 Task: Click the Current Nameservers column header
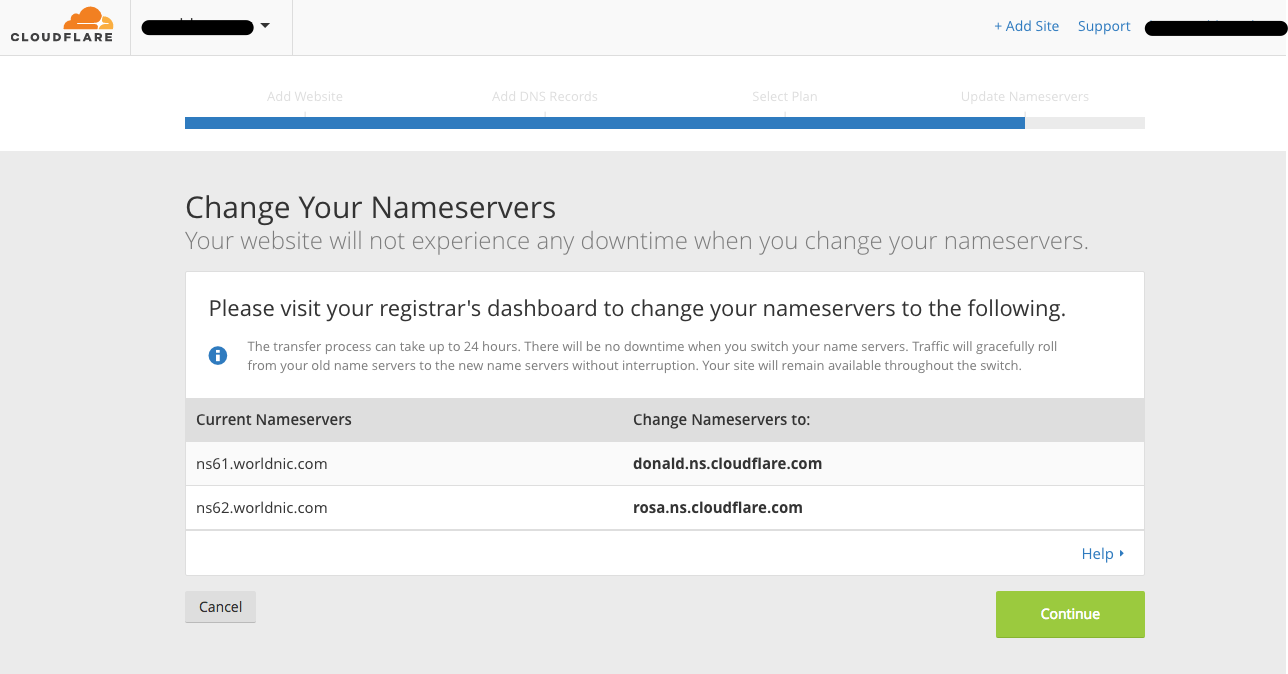click(x=274, y=420)
